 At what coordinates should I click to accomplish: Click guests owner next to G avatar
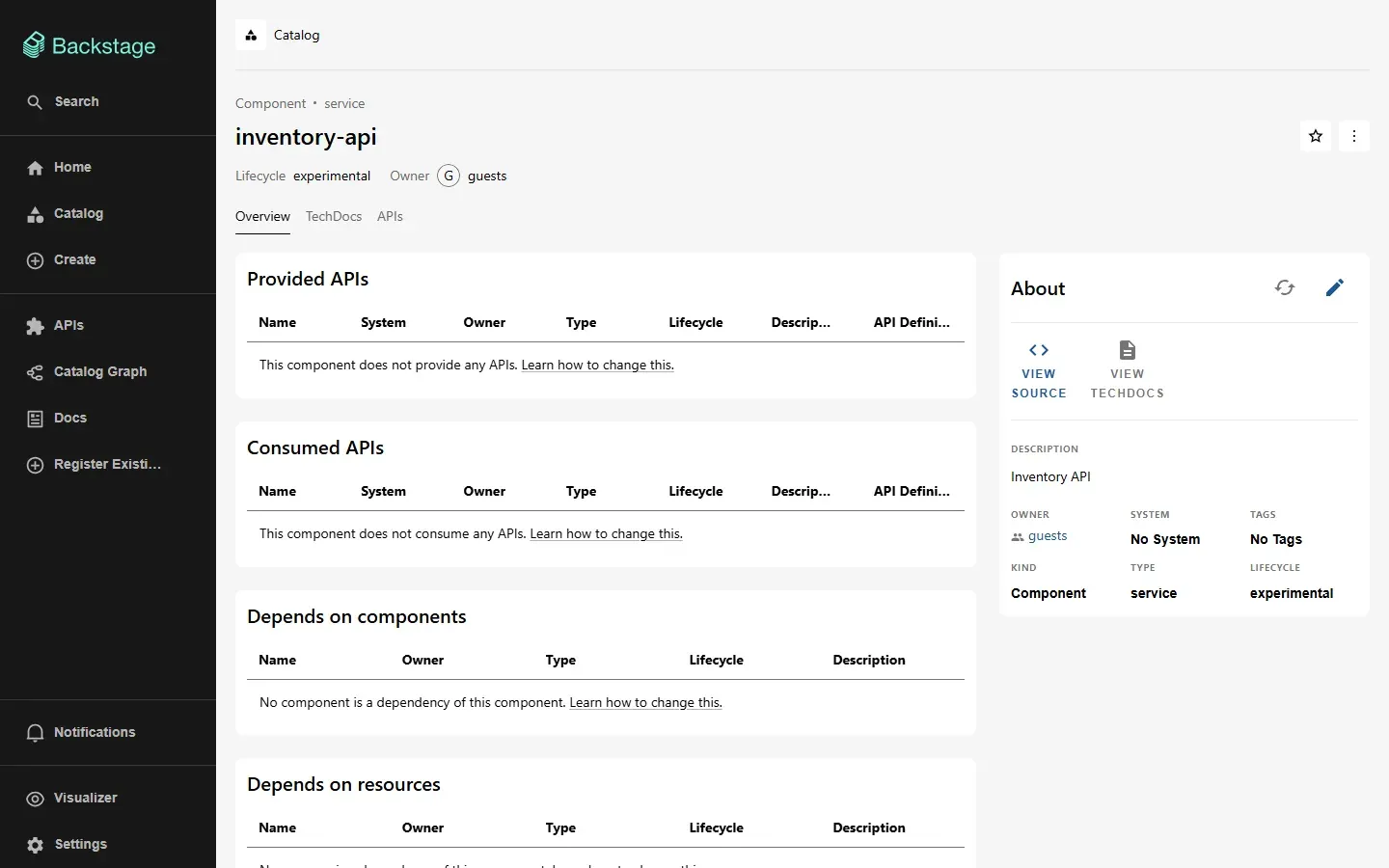(x=487, y=176)
